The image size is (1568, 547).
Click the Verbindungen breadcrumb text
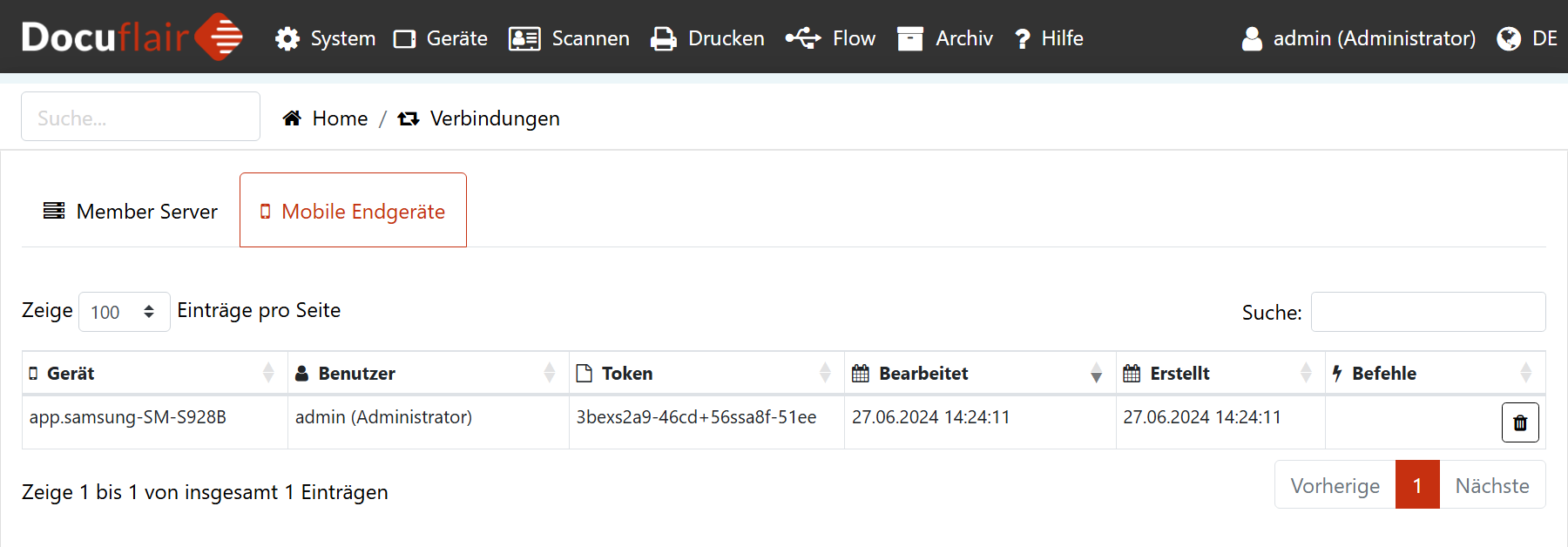(495, 118)
